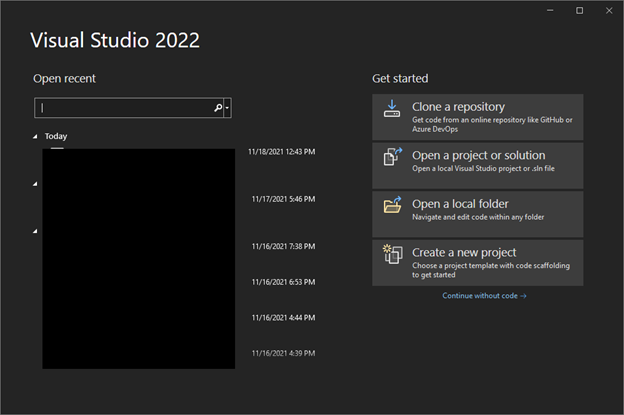Click the Clone a repository download icon
Image resolution: width=624 pixels, height=415 pixels.
392,109
